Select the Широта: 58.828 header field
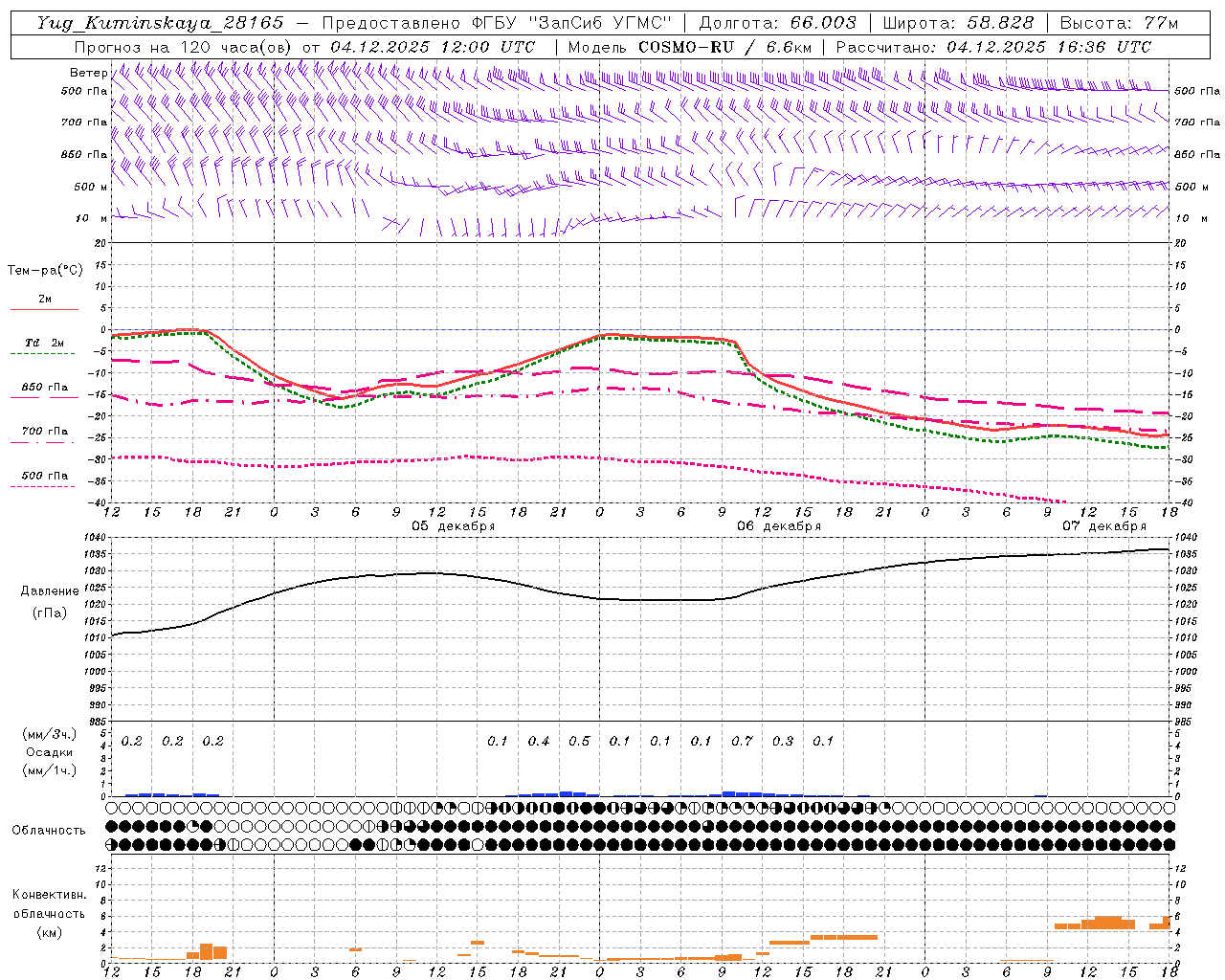 tap(958, 23)
